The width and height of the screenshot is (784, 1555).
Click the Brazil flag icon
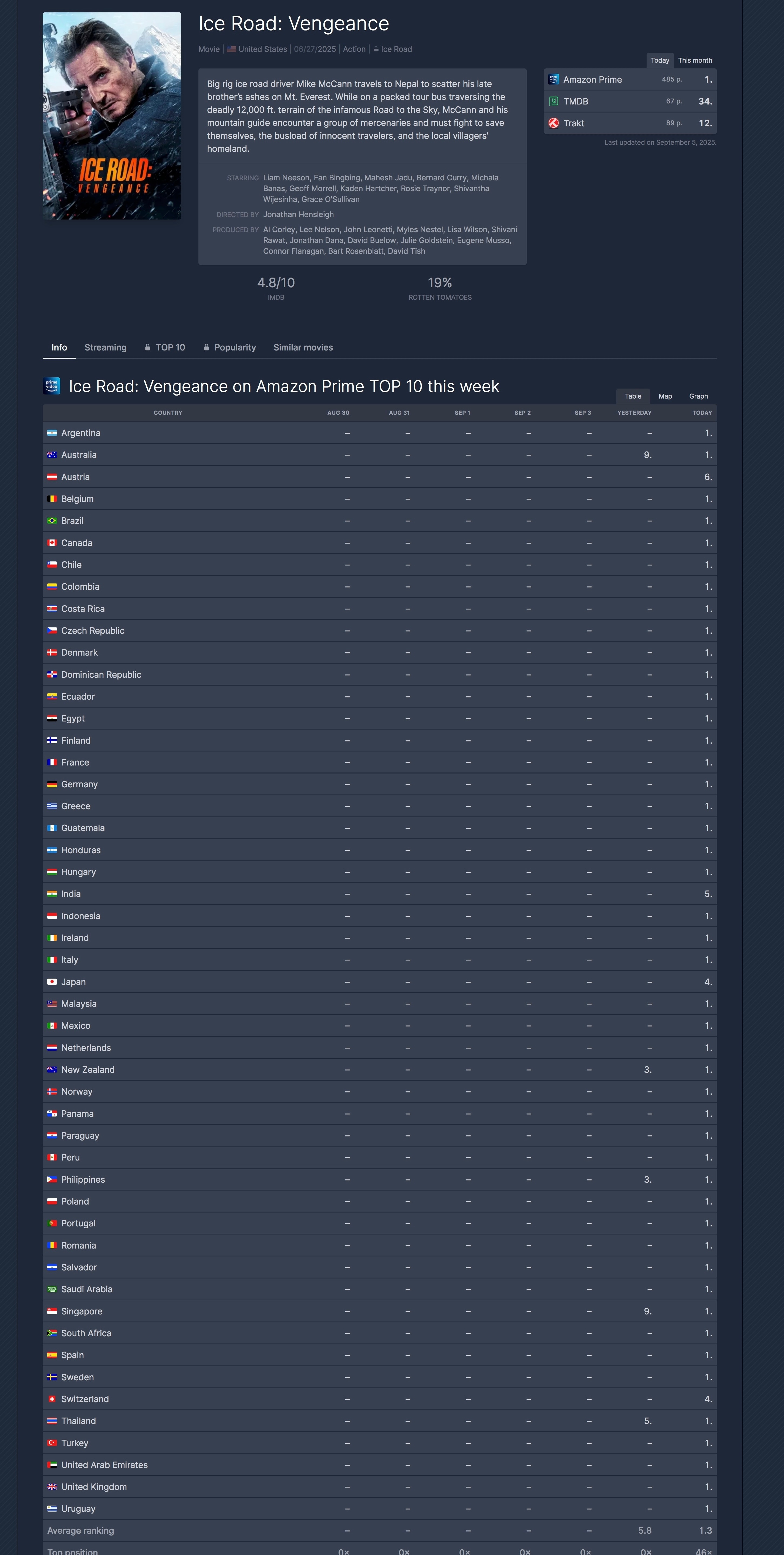point(52,521)
